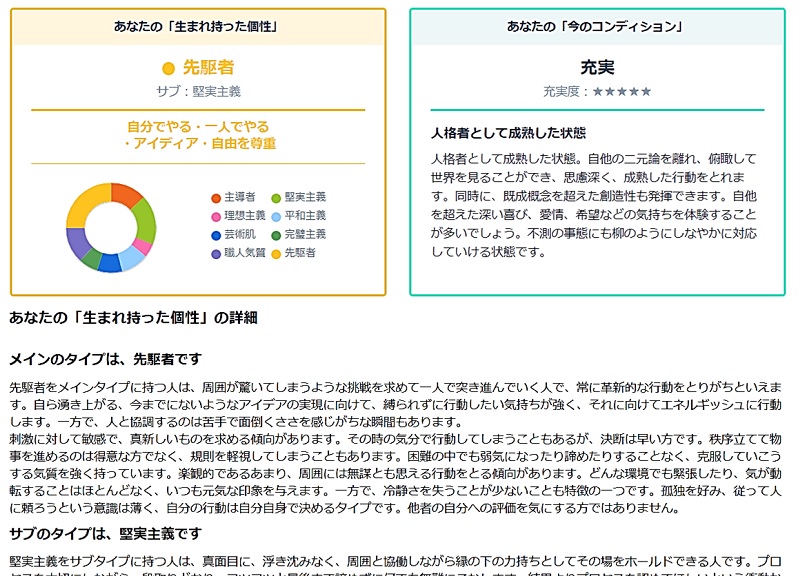The width and height of the screenshot is (800, 576).
Task: Click the 充実度 five-star rating
Action: (x=621, y=92)
